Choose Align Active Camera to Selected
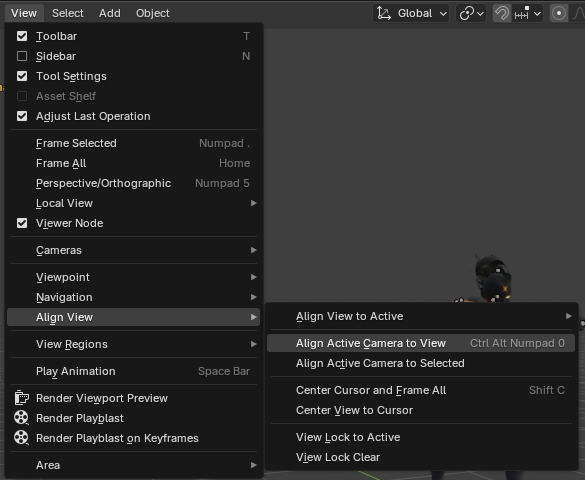Image resolution: width=585 pixels, height=480 pixels. (421, 363)
